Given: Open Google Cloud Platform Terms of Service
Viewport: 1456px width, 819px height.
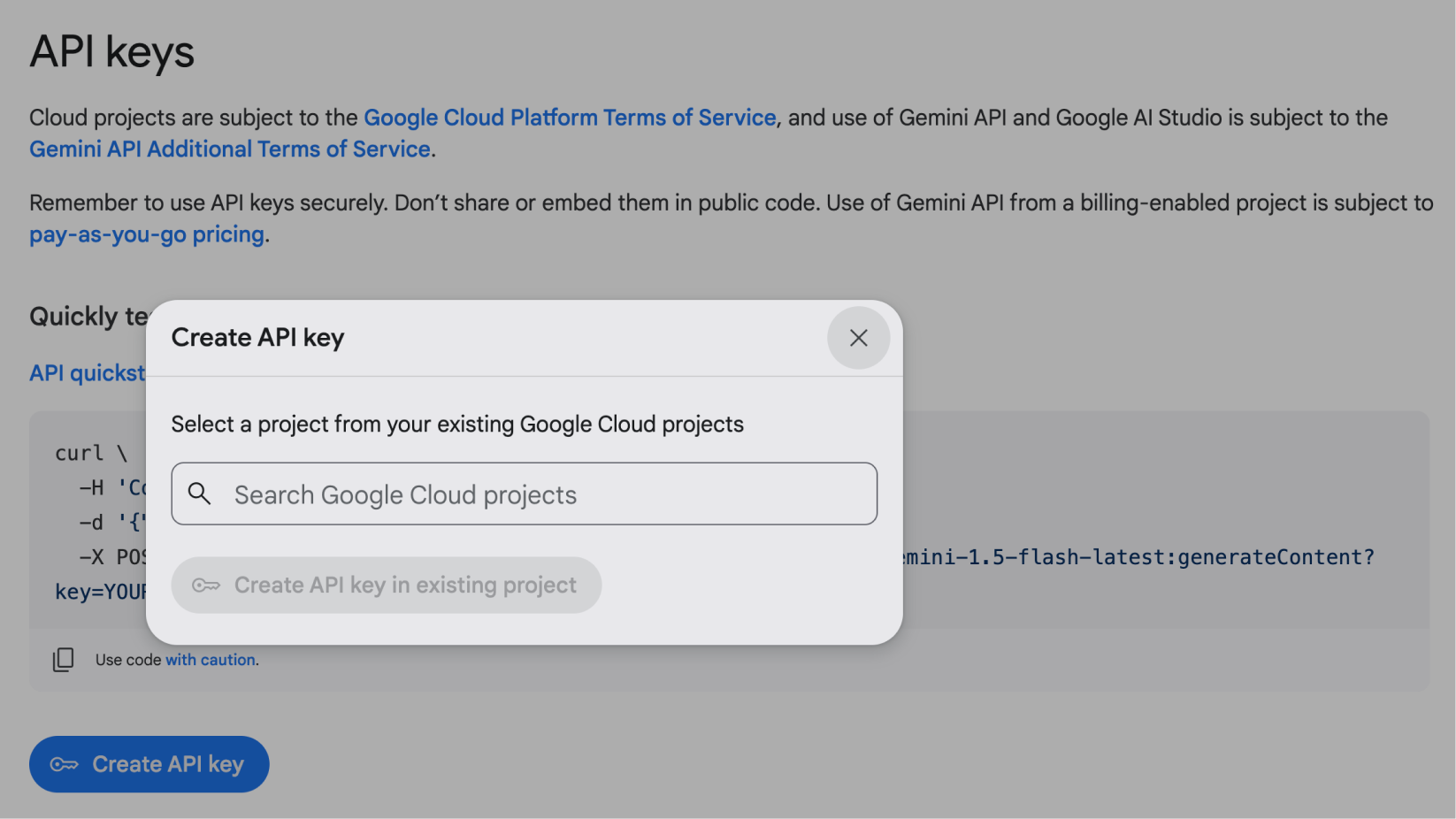Looking at the screenshot, I should 570,118.
